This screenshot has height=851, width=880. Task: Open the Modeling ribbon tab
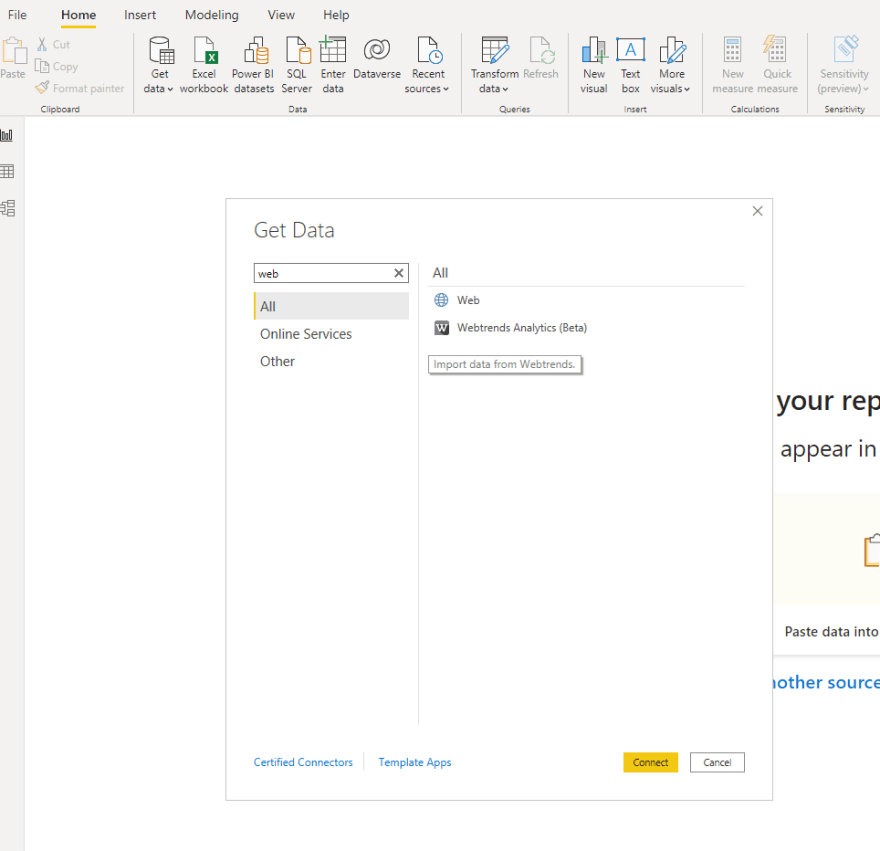(x=212, y=15)
